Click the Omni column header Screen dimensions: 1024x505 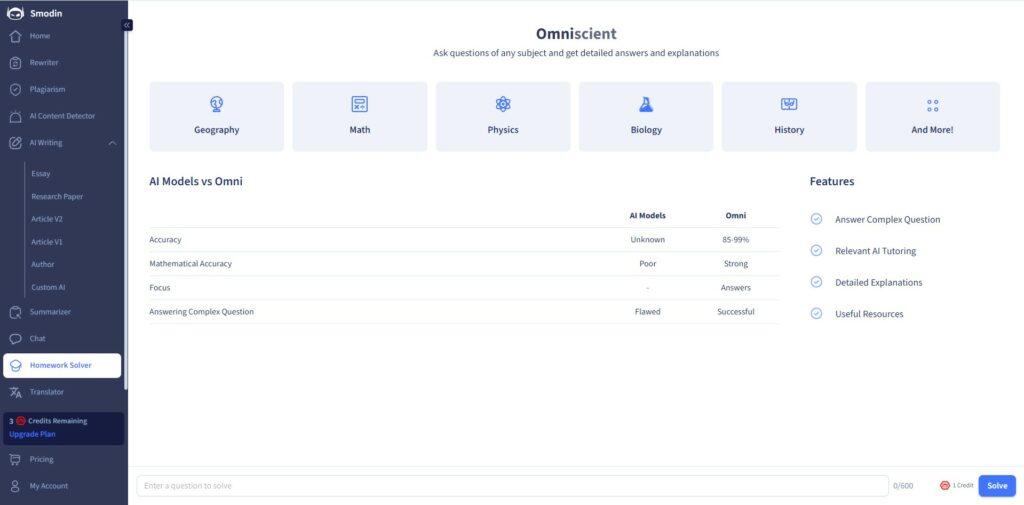[x=735, y=216]
